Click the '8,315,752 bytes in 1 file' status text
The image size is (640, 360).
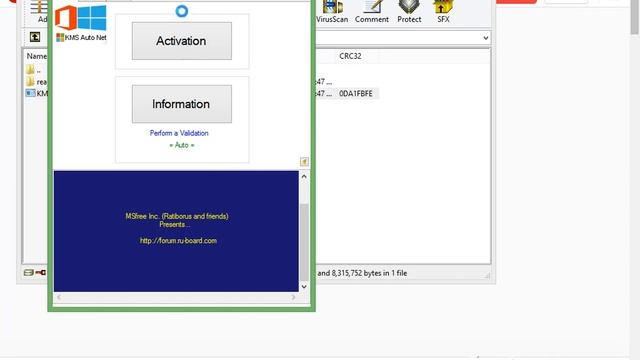click(369, 273)
